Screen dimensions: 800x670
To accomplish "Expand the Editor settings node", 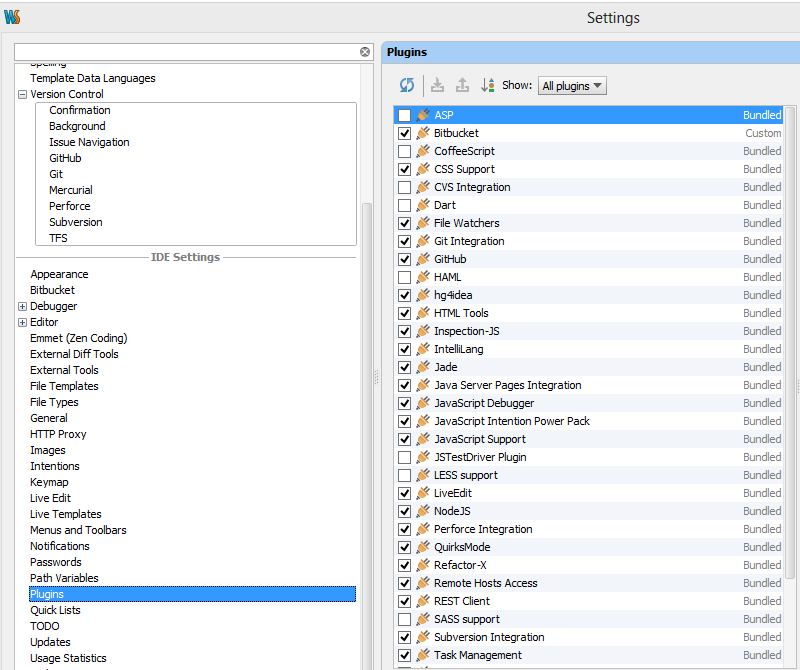I will point(22,322).
